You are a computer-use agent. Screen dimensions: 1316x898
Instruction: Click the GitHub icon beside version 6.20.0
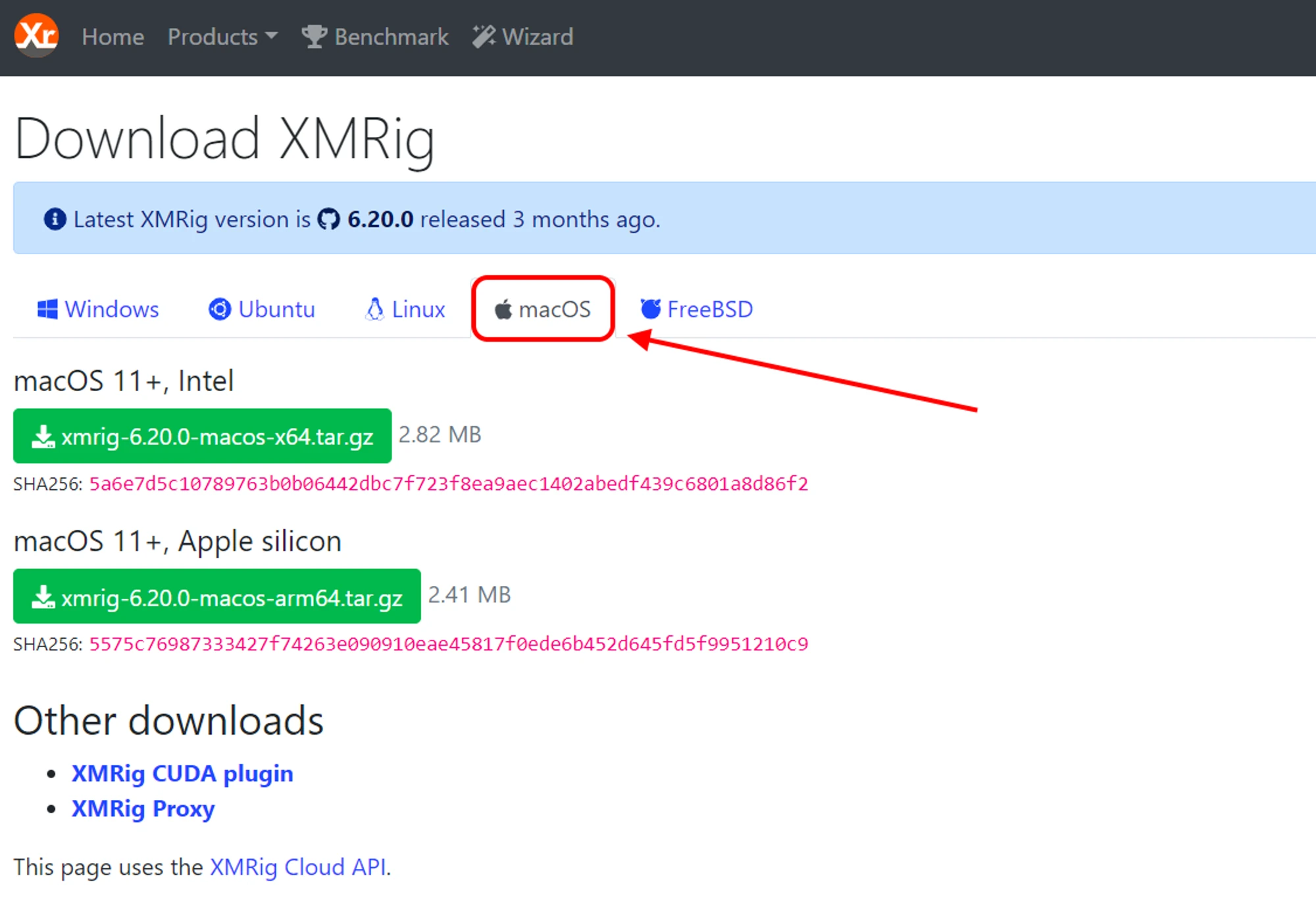tap(328, 219)
